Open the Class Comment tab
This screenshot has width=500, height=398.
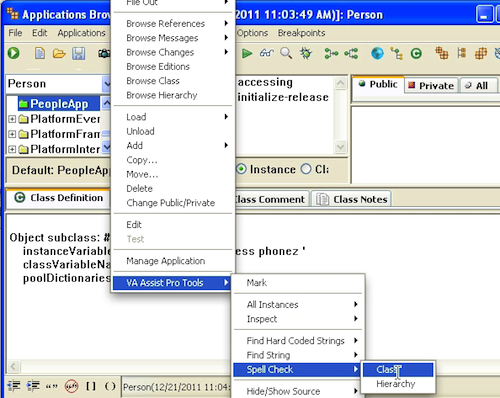[x=271, y=199]
